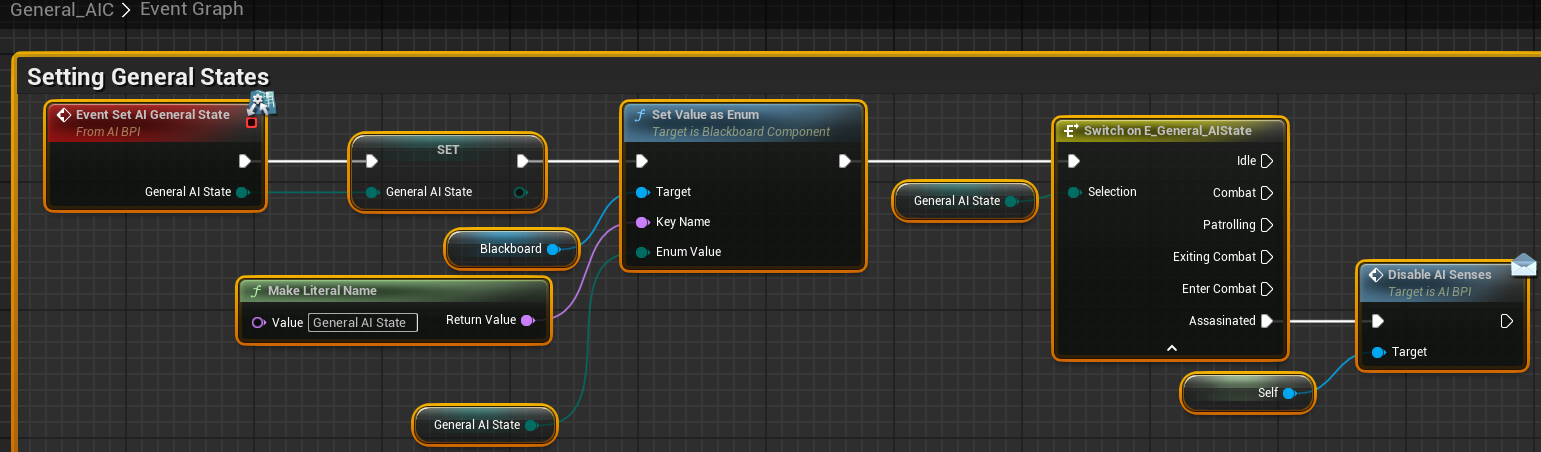Select the Switch on E_General_AIState node header

click(x=1170, y=130)
